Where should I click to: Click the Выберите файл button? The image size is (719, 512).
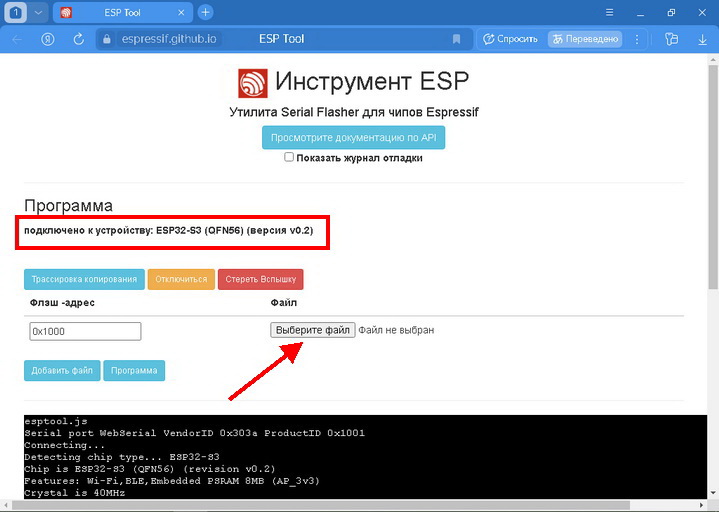313,330
